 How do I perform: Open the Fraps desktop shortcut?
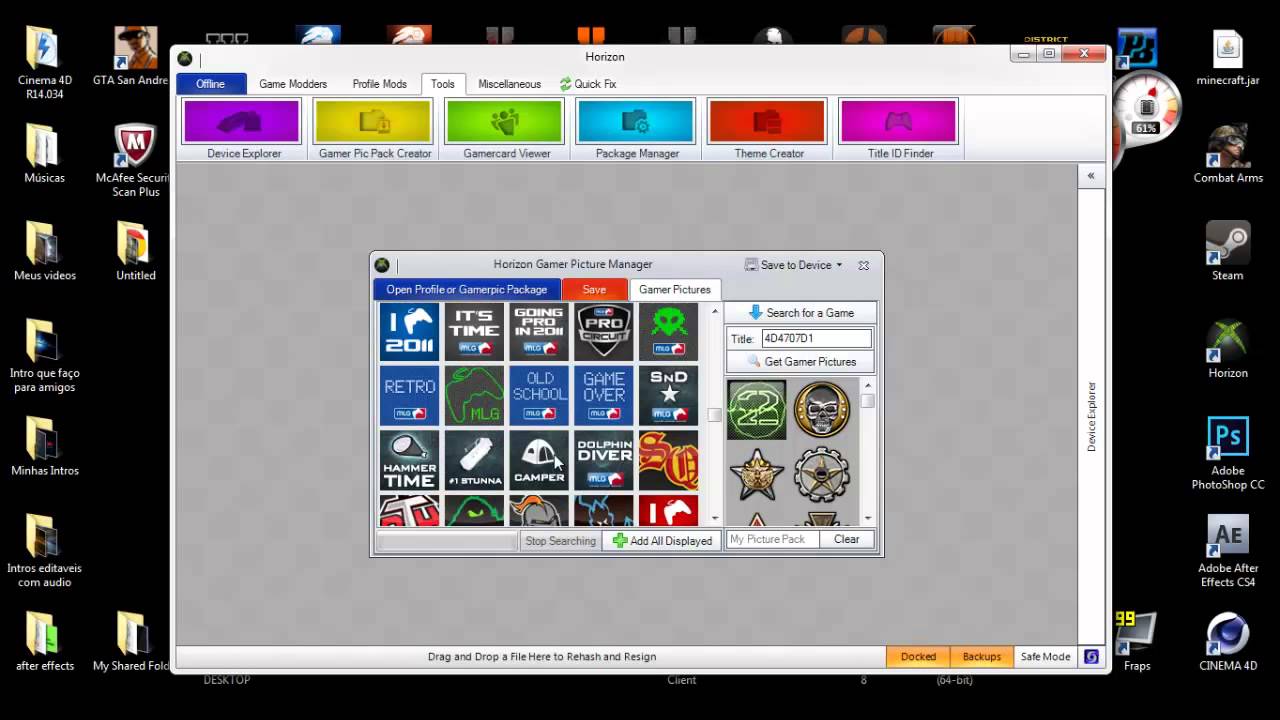[1137, 642]
